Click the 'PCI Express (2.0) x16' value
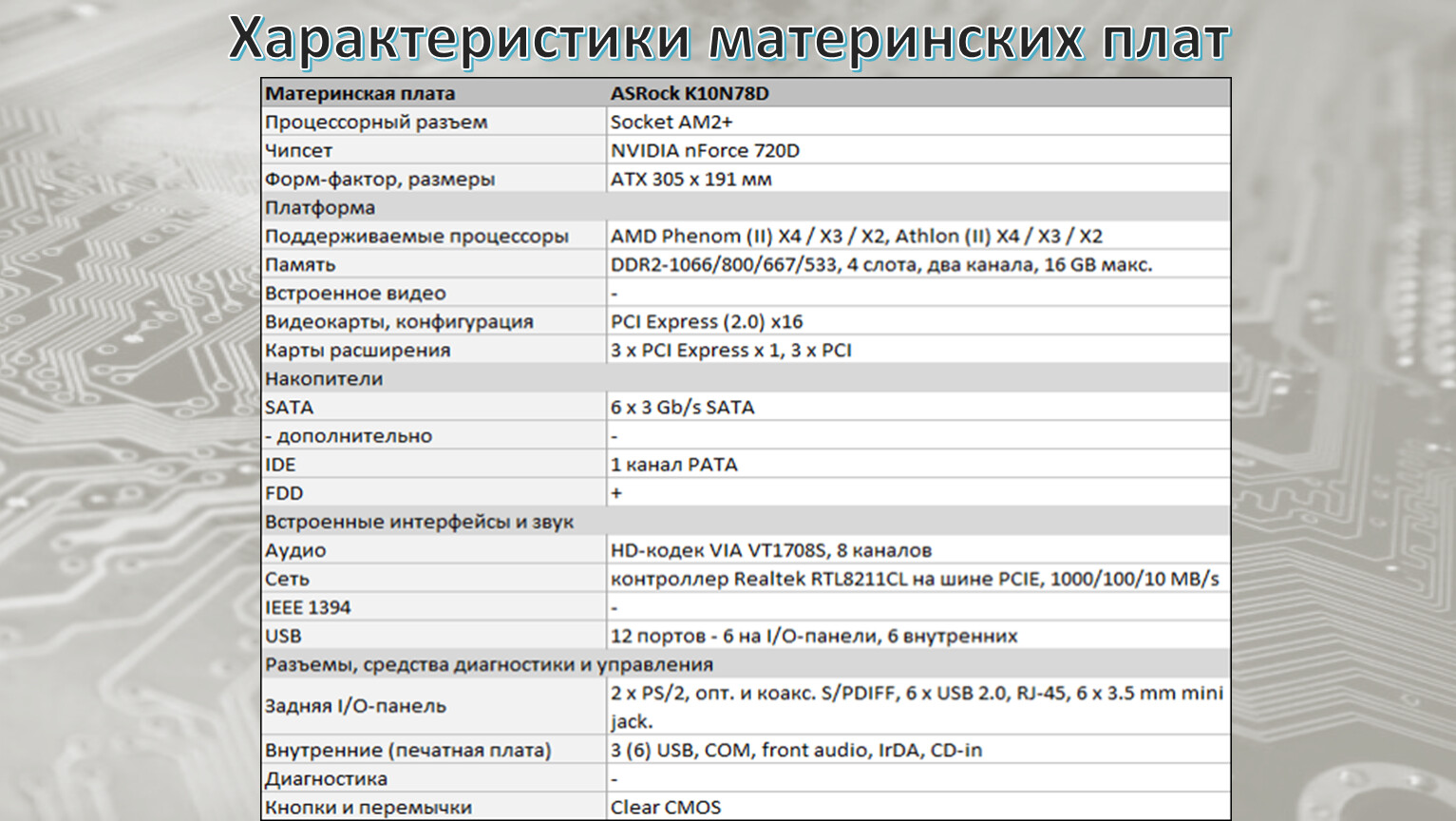Screen dimensions: 1456x821 click(x=707, y=321)
